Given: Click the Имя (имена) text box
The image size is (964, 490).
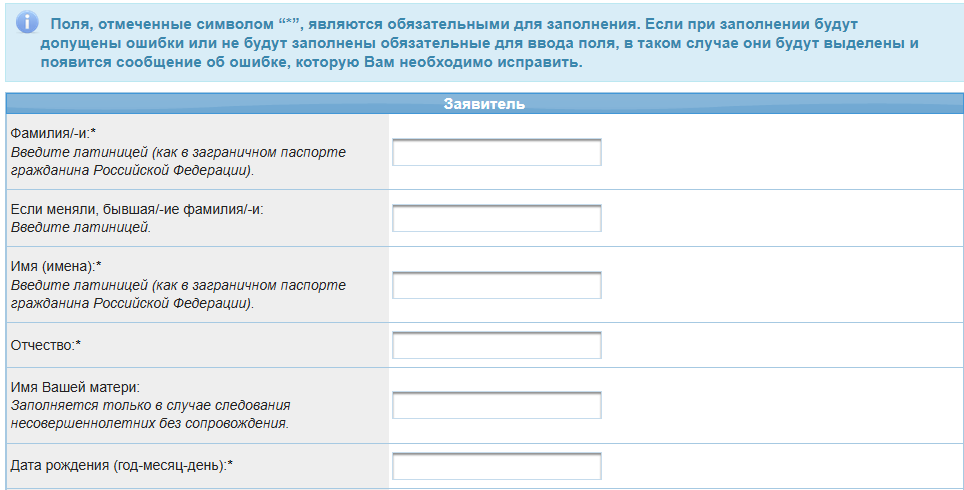Looking at the screenshot, I should 496,285.
